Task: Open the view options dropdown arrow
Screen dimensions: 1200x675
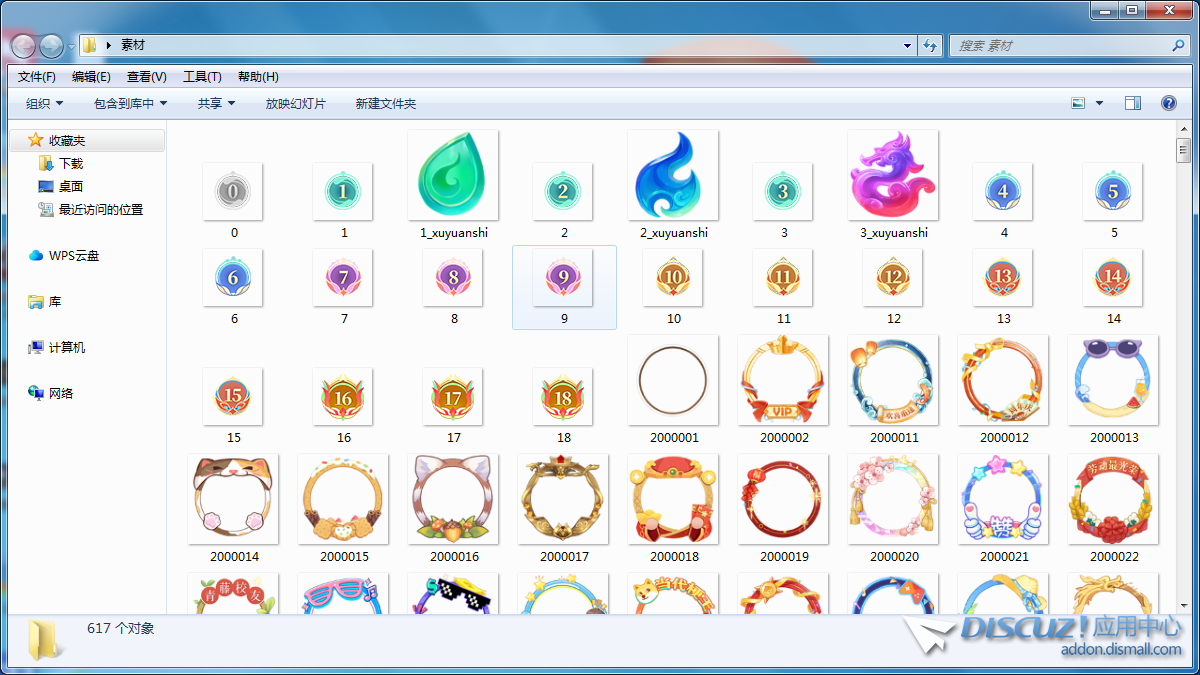Action: pos(1100,103)
